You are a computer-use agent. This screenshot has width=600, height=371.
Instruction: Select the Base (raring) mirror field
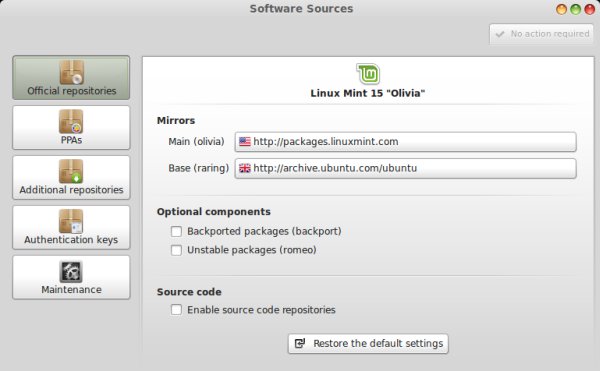point(405,168)
